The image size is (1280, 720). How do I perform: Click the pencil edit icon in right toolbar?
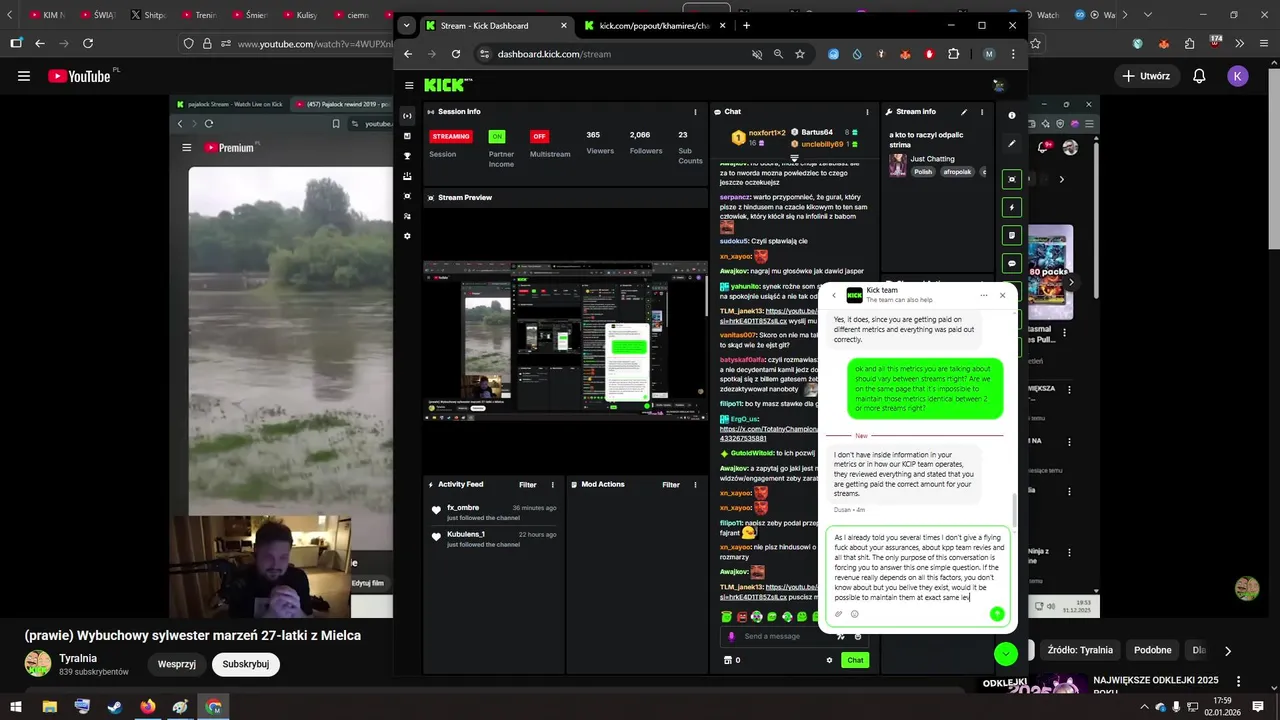pyautogui.click(x=1012, y=144)
